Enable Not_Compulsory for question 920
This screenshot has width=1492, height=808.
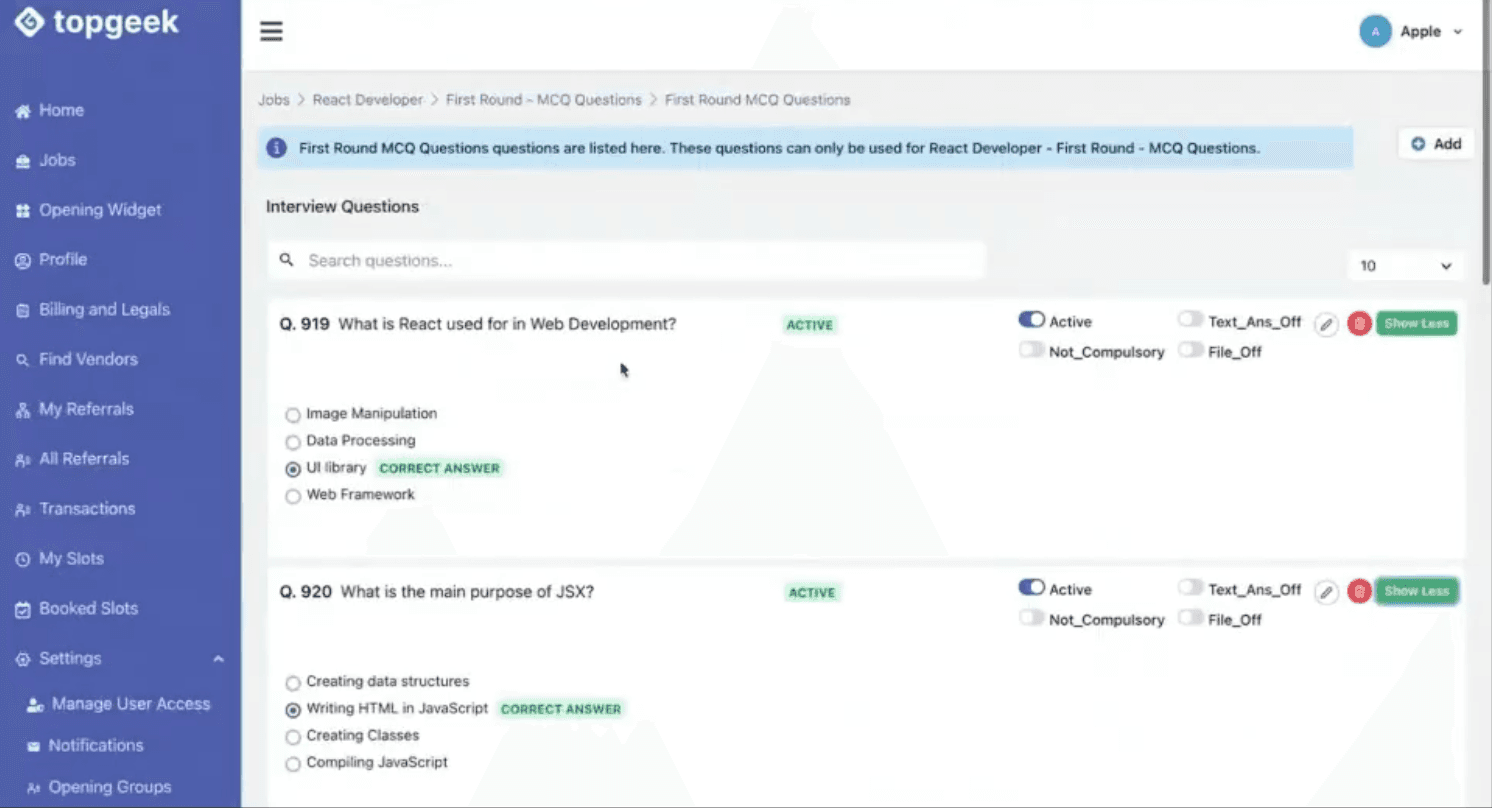point(1031,617)
